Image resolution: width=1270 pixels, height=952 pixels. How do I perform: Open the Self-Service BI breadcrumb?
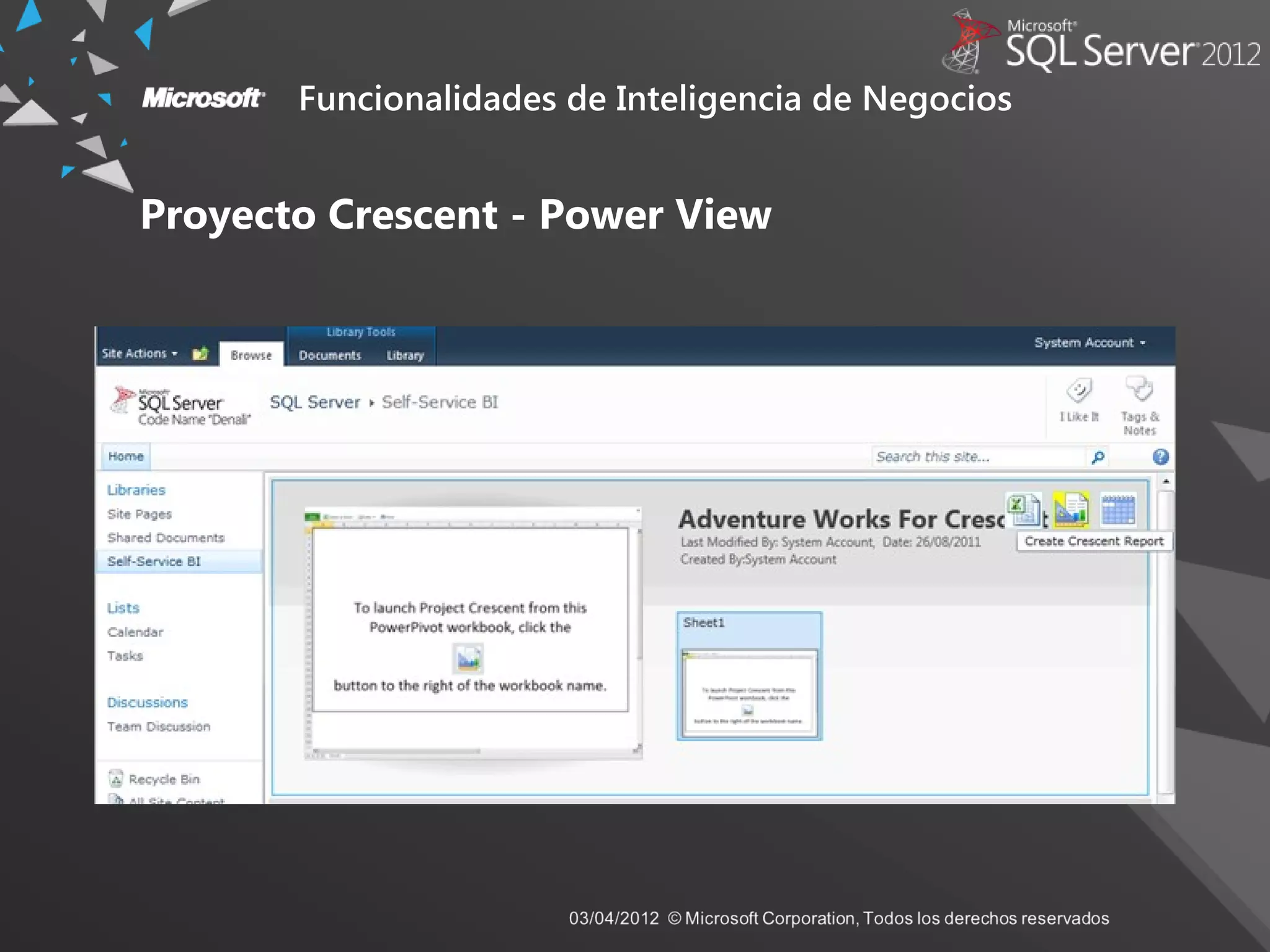click(x=440, y=402)
